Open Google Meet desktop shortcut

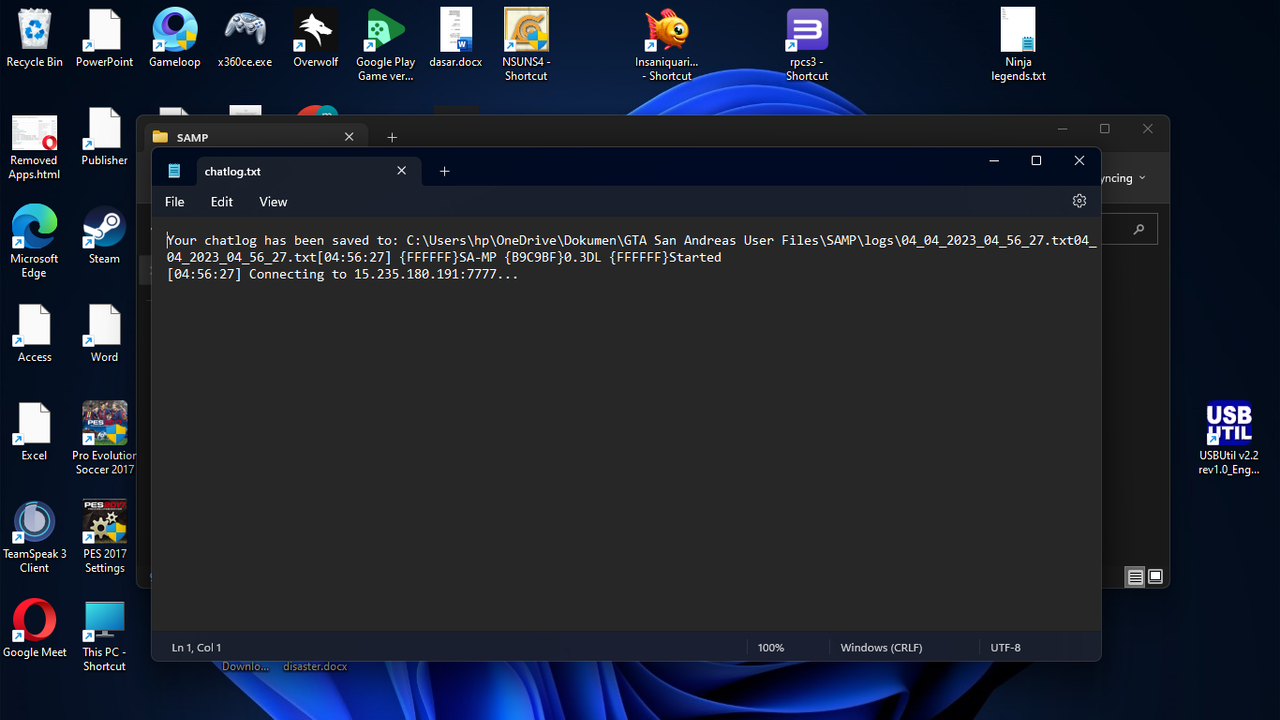(x=34, y=630)
